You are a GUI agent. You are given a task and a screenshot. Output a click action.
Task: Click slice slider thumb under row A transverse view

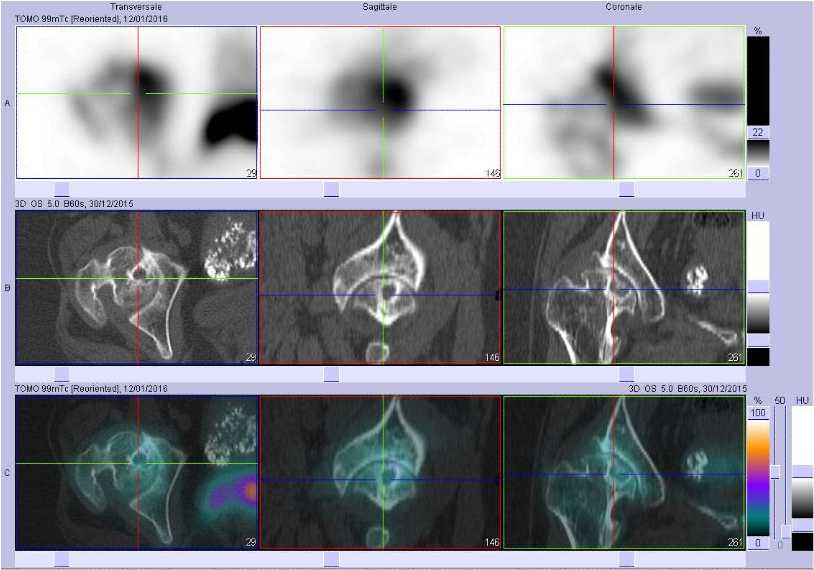pyautogui.click(x=62, y=189)
